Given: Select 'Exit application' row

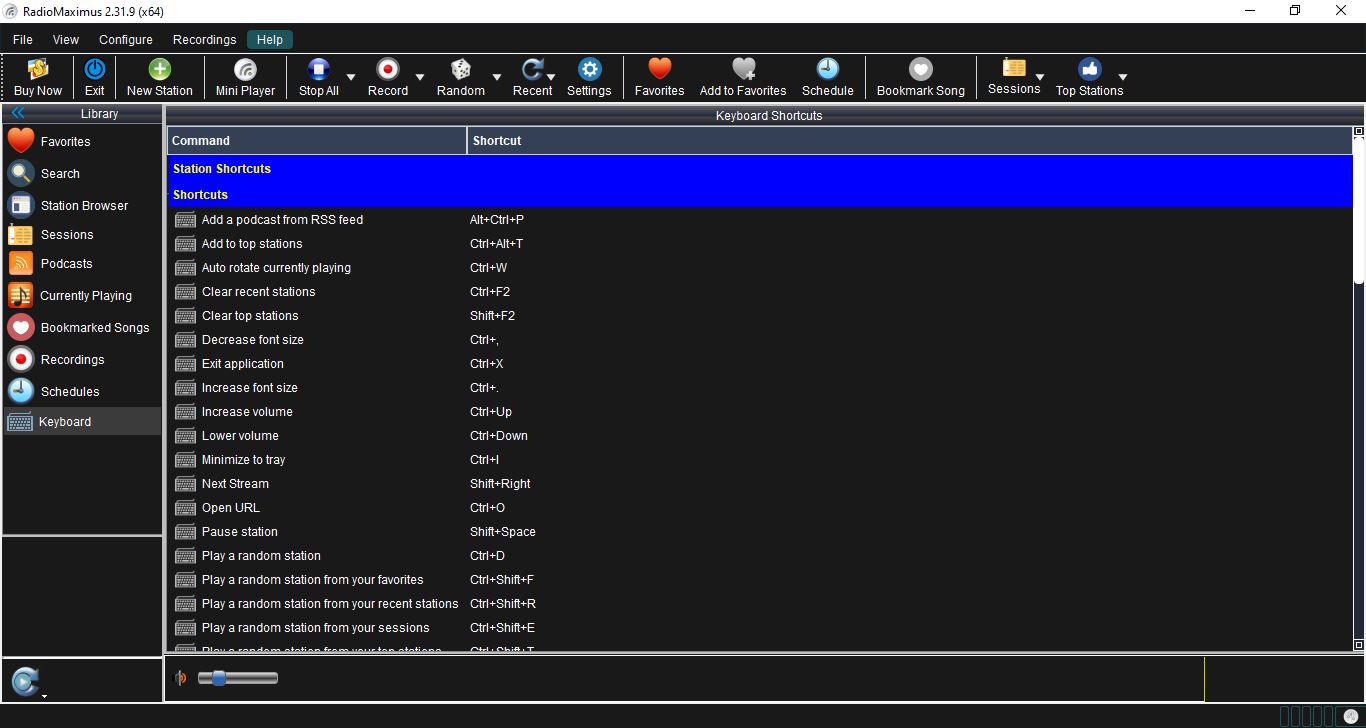Looking at the screenshot, I should (760, 364).
